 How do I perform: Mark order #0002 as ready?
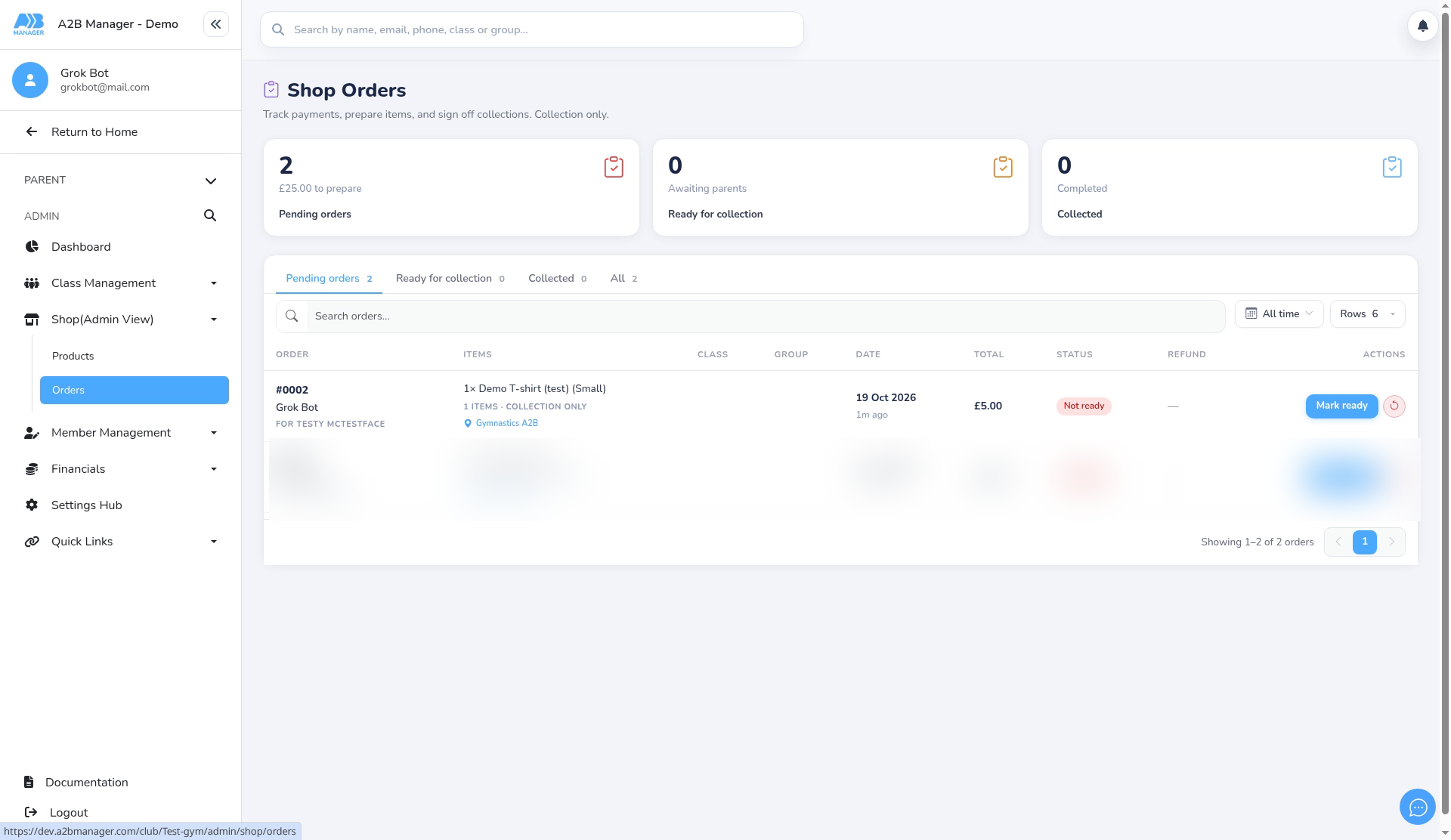pos(1341,406)
